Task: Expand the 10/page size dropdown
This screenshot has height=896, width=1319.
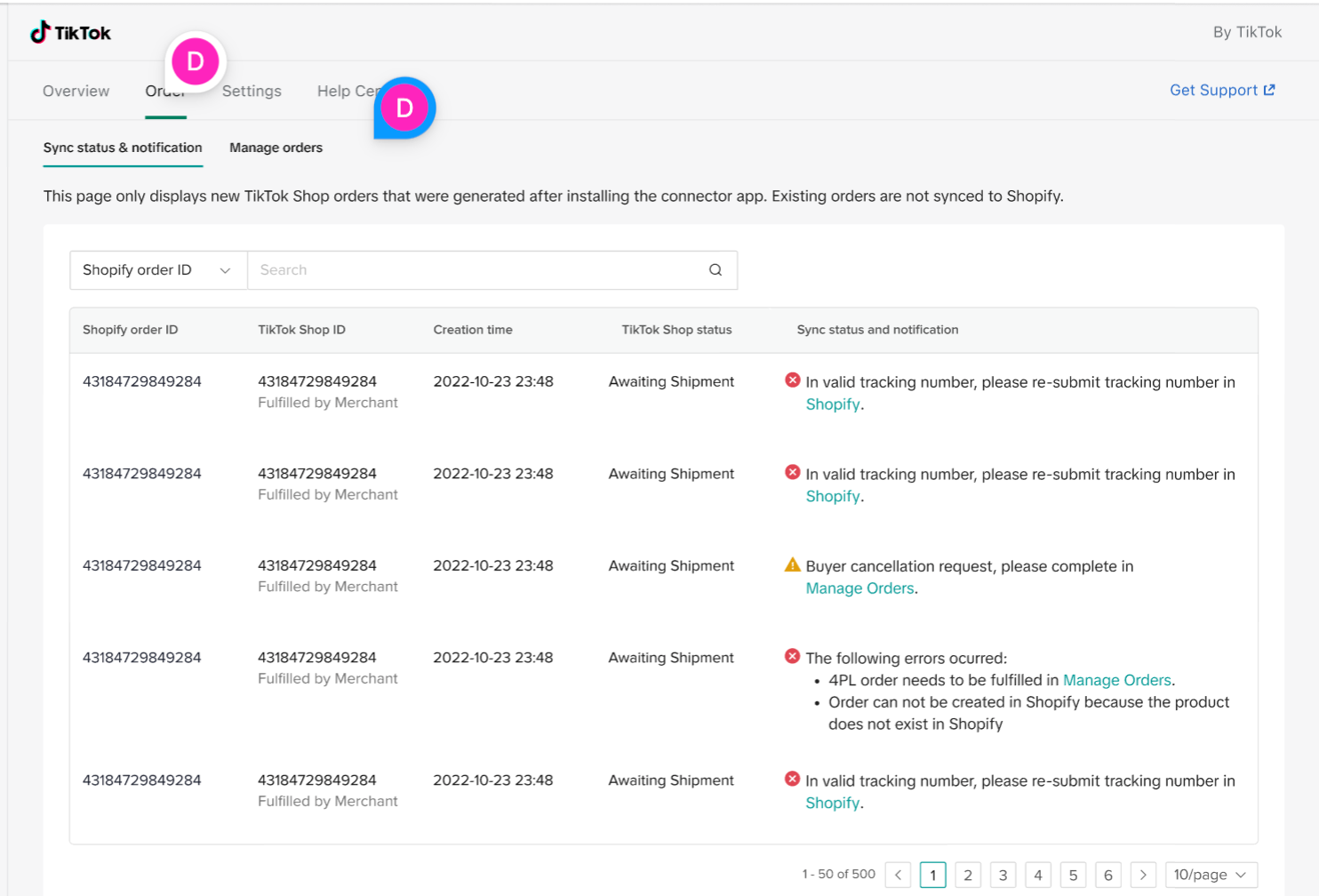Action: [x=1209, y=875]
